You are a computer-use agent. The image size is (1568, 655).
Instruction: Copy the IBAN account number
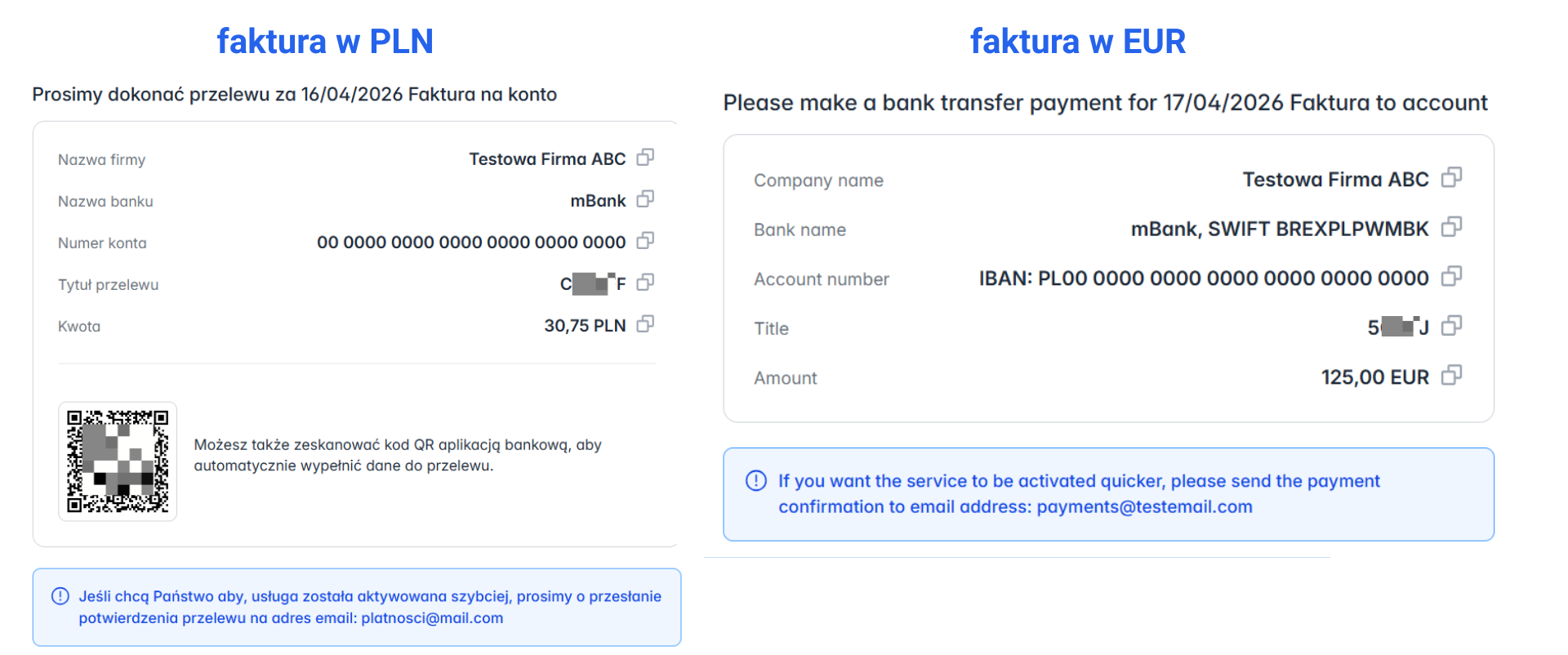coord(1451,276)
